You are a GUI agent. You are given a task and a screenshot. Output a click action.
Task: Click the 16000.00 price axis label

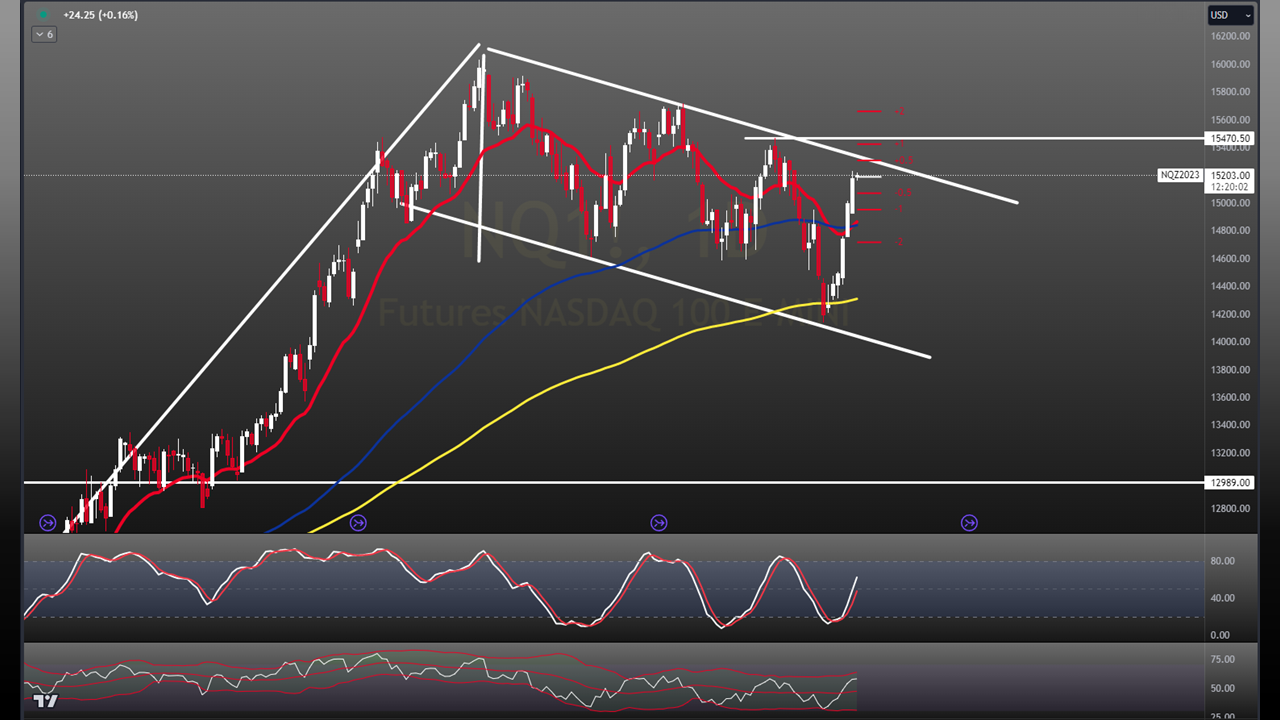[1231, 65]
